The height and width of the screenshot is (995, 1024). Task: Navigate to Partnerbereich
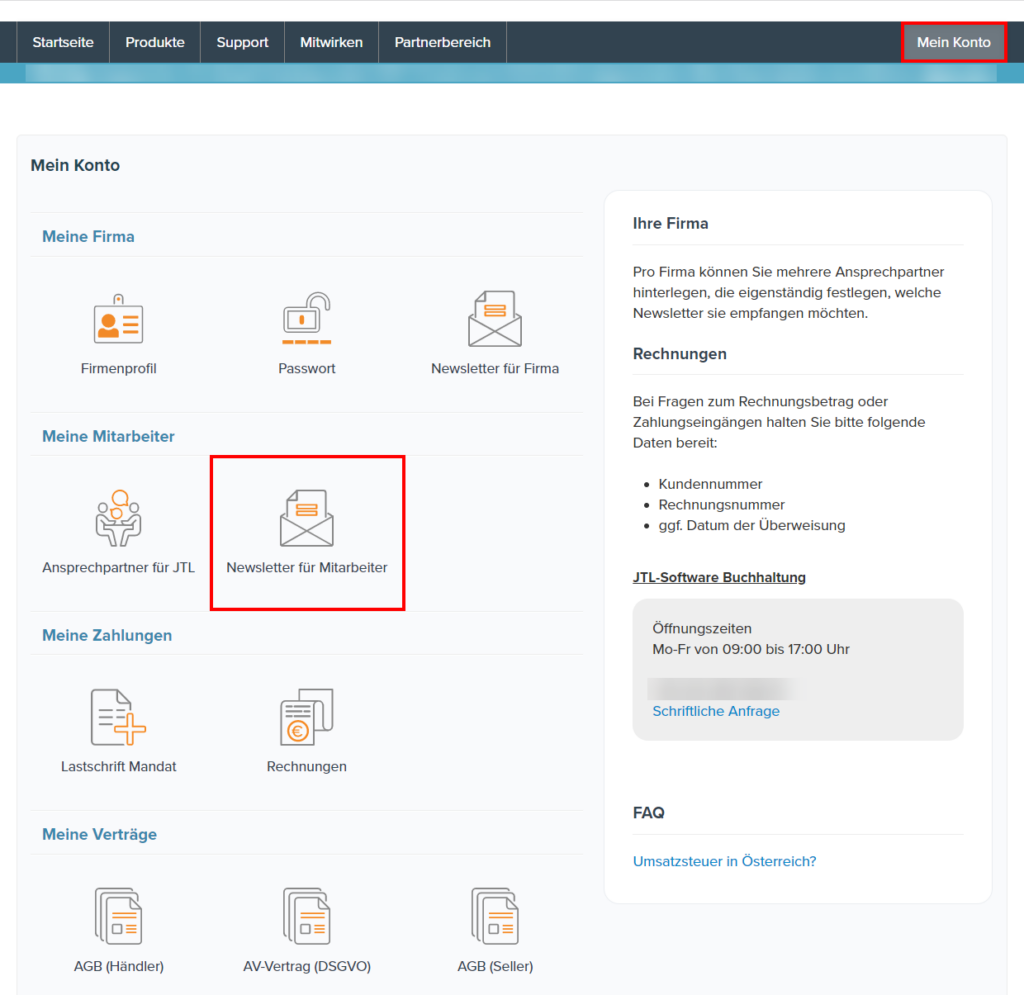(x=442, y=42)
